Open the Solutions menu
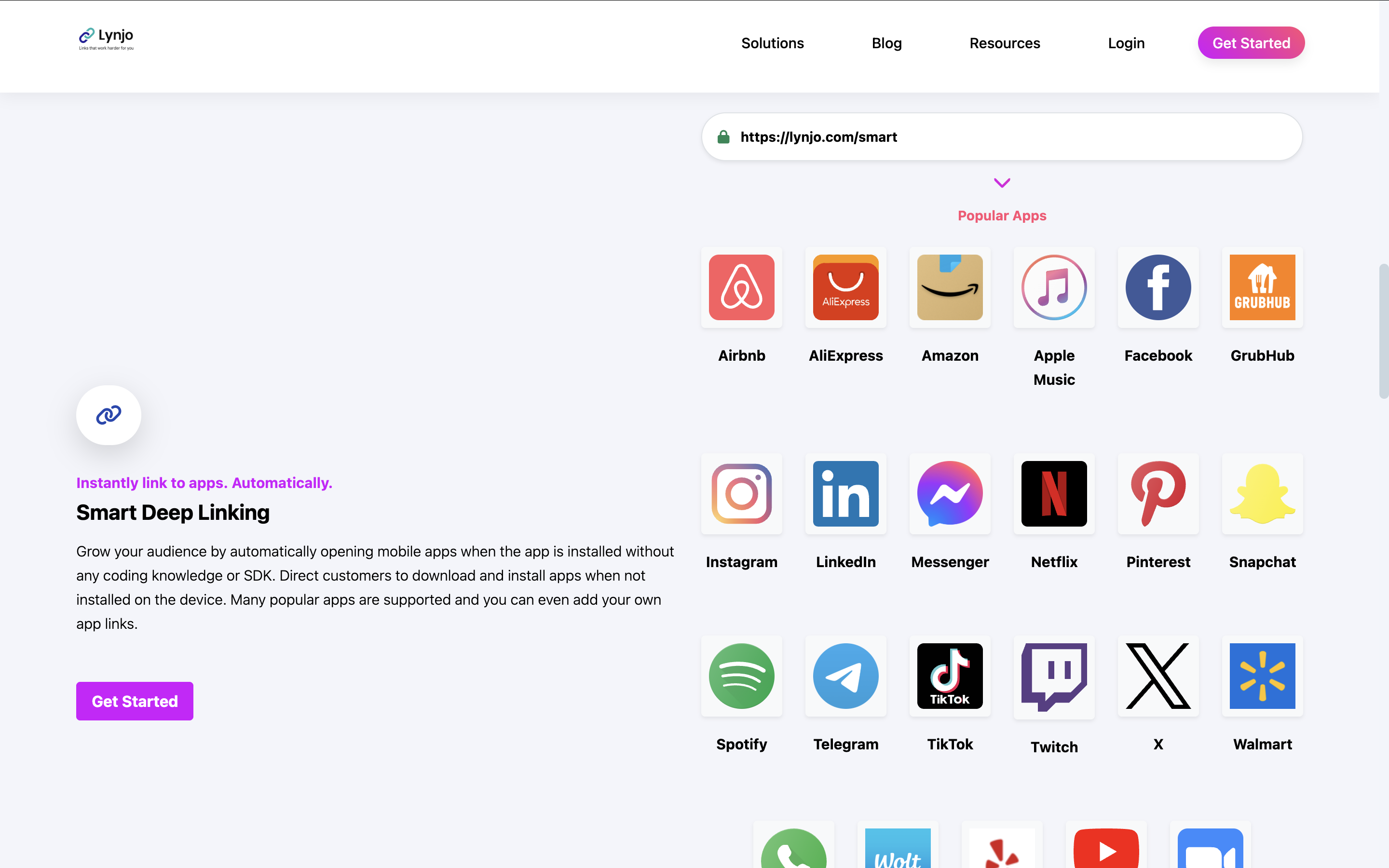Image resolution: width=1389 pixels, height=868 pixels. 773,43
